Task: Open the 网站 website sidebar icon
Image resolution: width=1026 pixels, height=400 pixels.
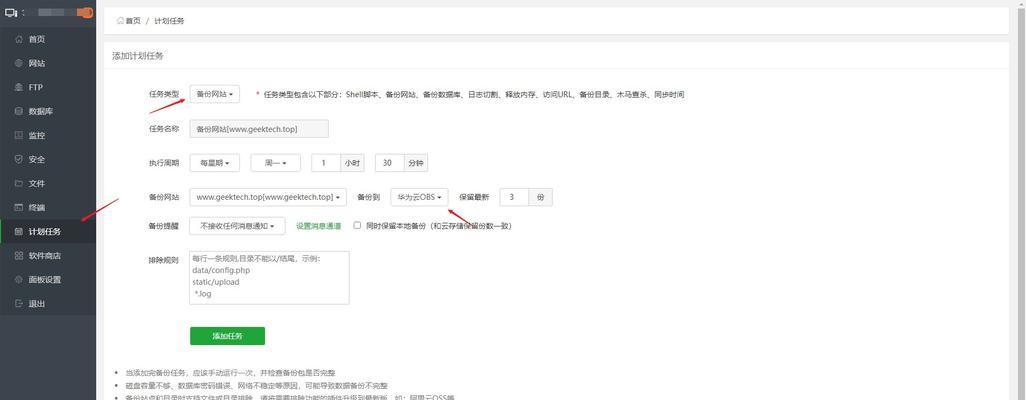Action: click(18, 63)
